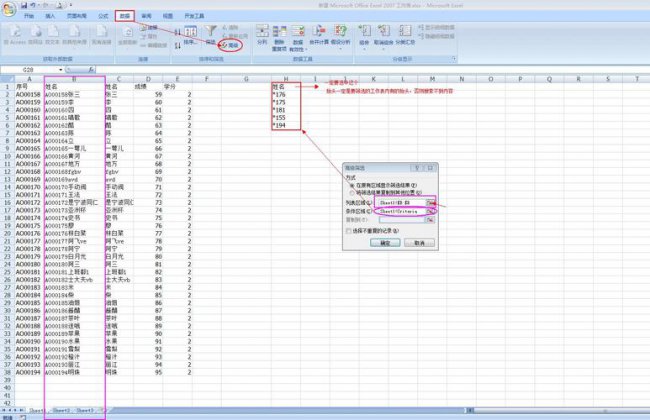Click the help question mark in filter dialog
650x420 pixels.
click(x=417, y=168)
